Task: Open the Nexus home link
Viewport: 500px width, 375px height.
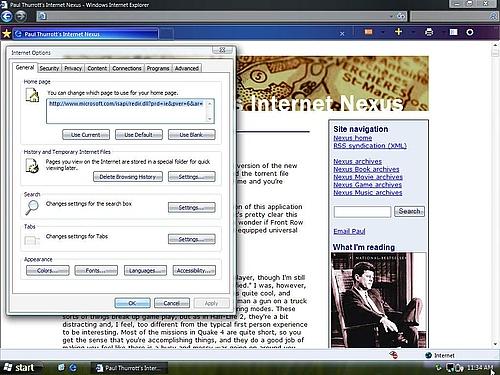Action: [x=353, y=138]
